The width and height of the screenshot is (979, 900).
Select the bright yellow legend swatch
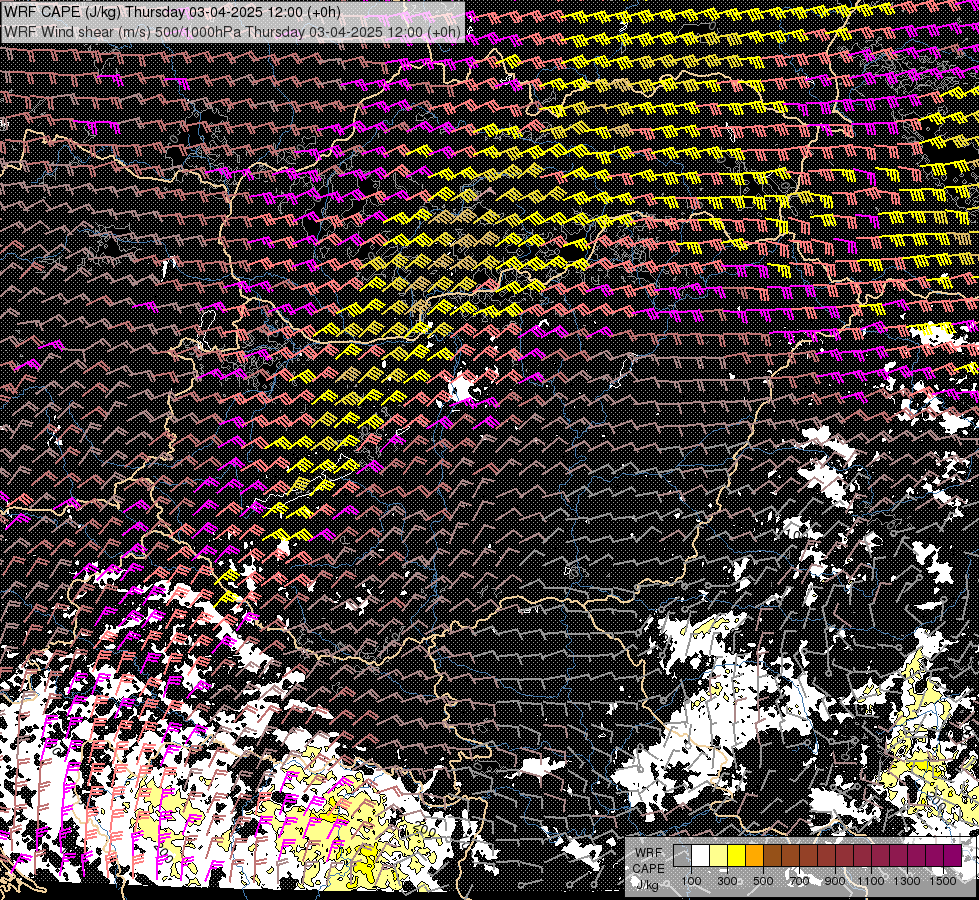737,855
